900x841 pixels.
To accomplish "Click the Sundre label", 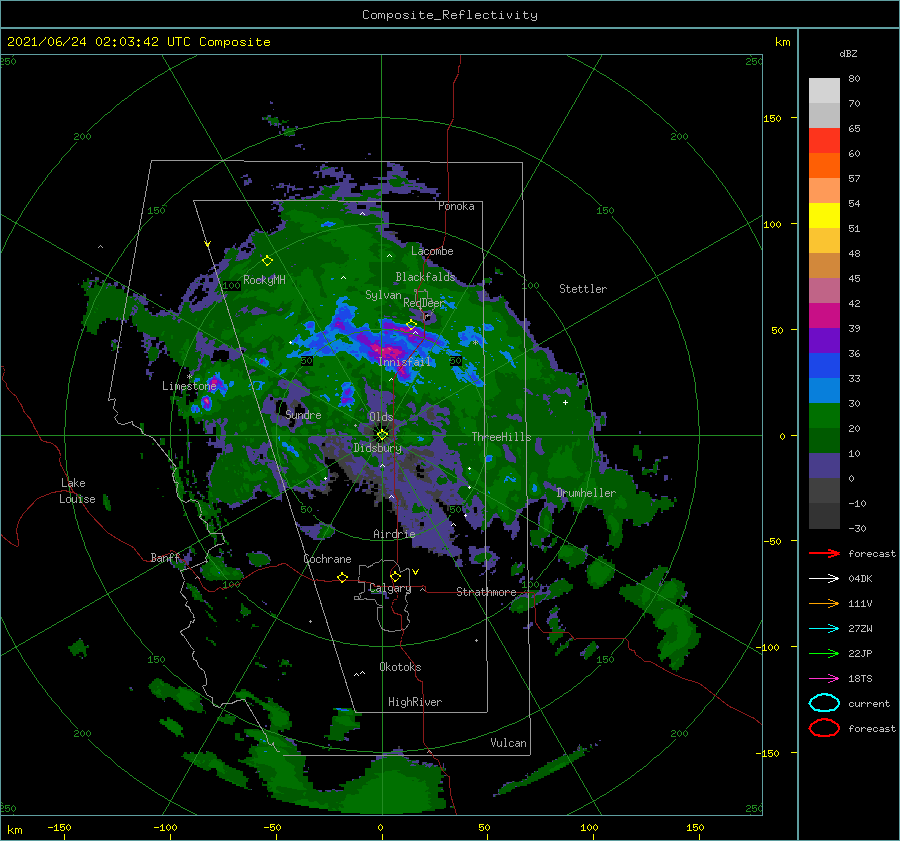I will click(x=303, y=414).
